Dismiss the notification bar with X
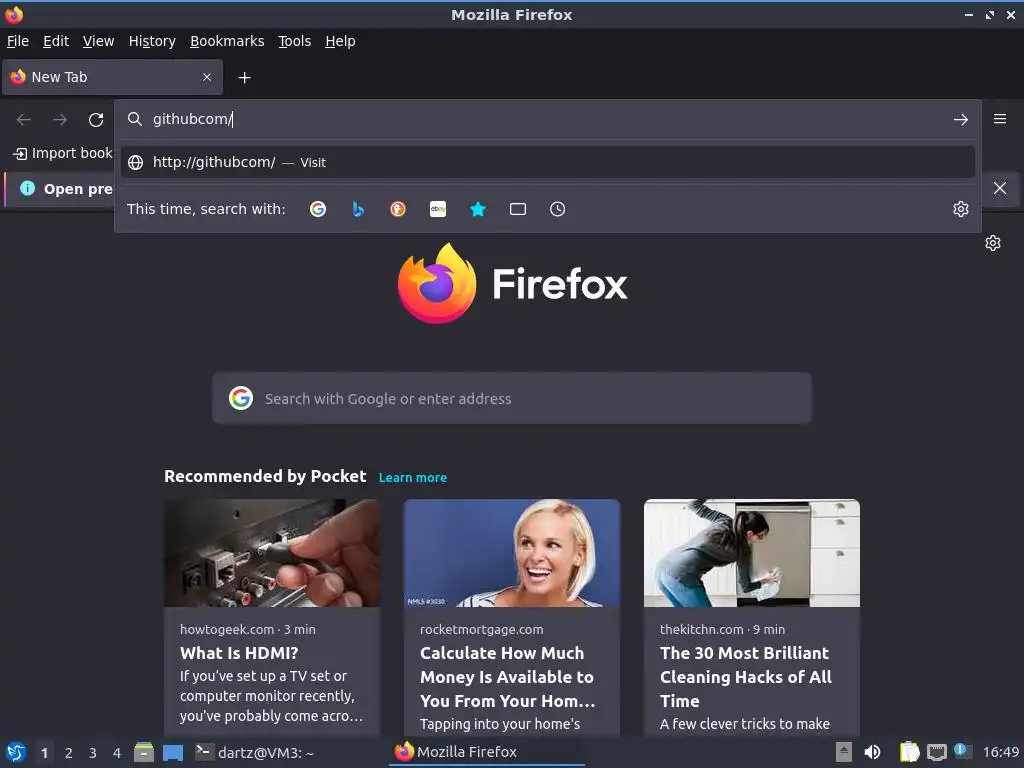1024x768 pixels. (999, 188)
